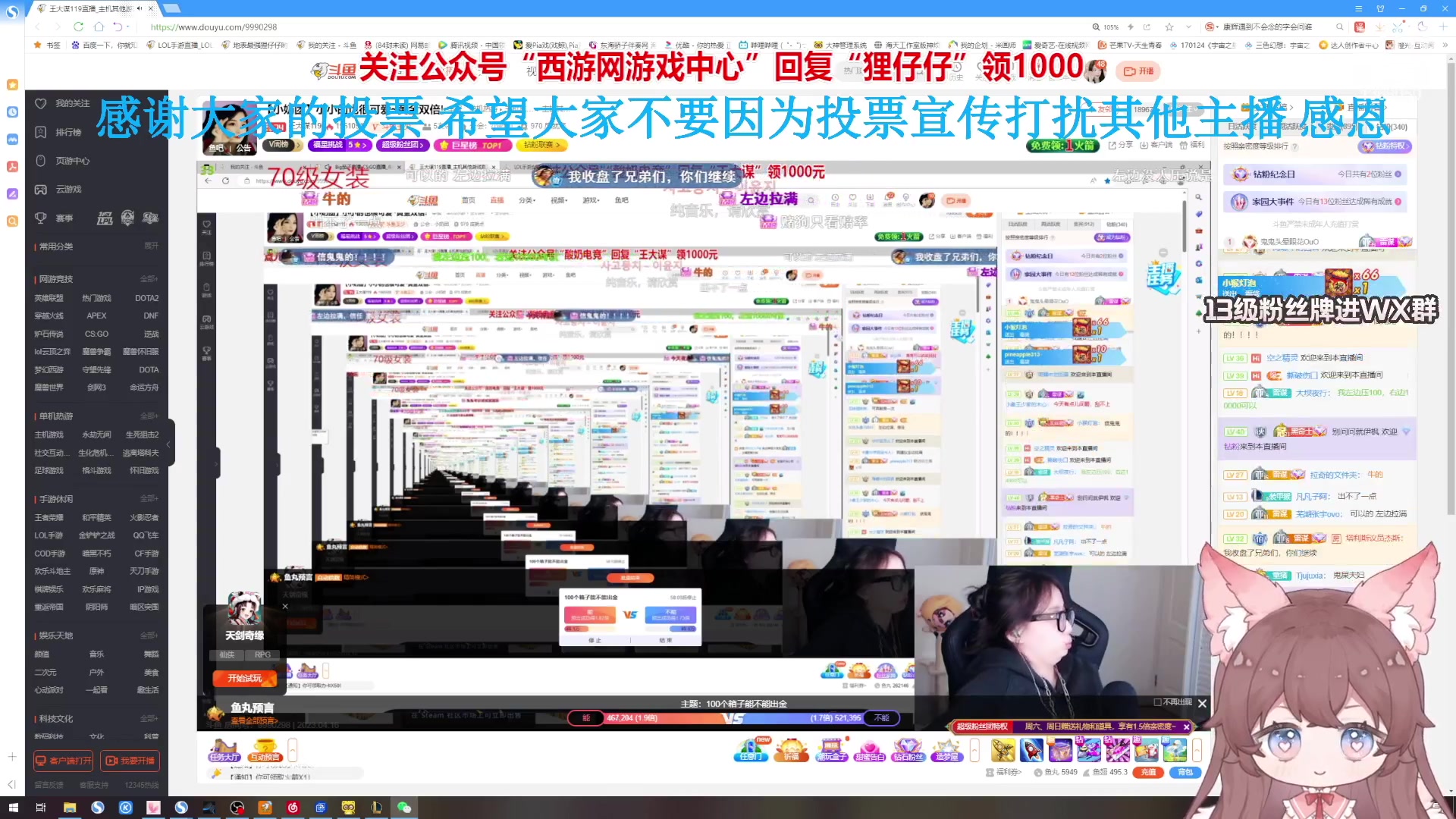Check the 不再出现 checkbox
Image resolution: width=1456 pixels, height=819 pixels.
[1157, 702]
